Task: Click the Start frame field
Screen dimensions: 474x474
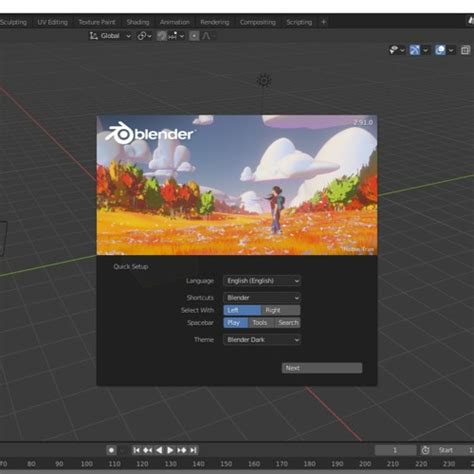Action: click(x=453, y=450)
